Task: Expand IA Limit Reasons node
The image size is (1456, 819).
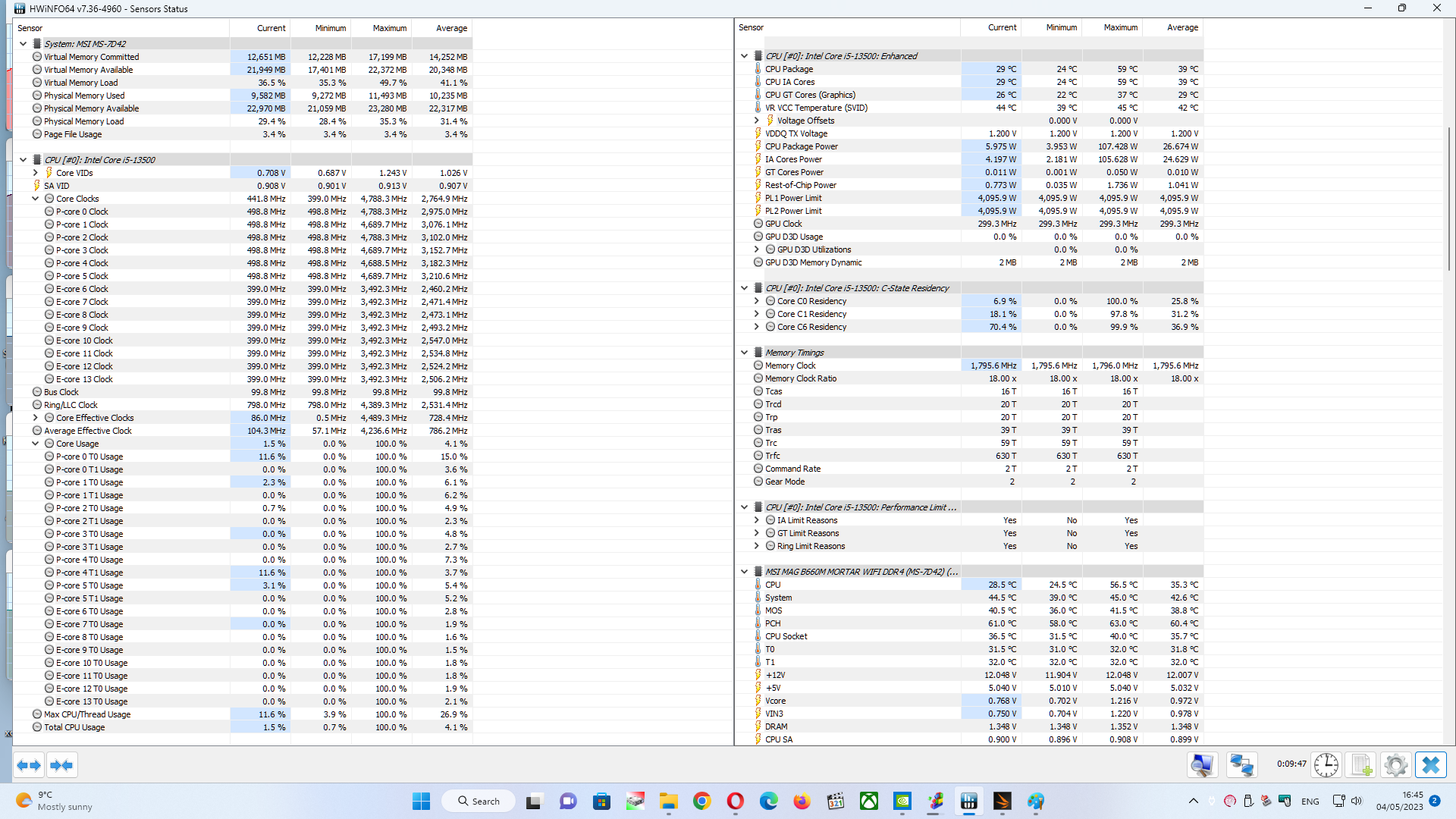Action: pyautogui.click(x=757, y=520)
